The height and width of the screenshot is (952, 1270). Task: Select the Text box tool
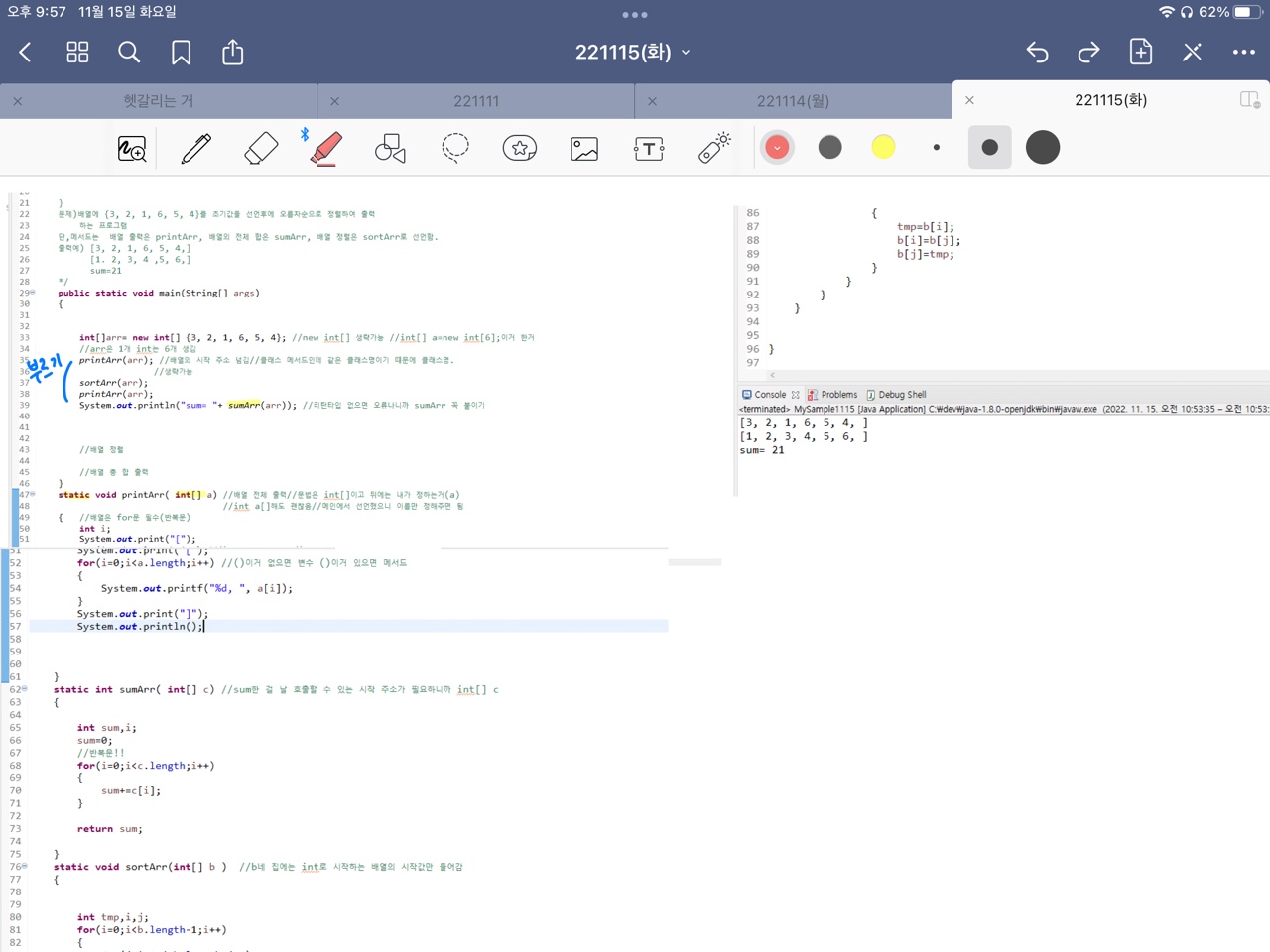(x=649, y=149)
